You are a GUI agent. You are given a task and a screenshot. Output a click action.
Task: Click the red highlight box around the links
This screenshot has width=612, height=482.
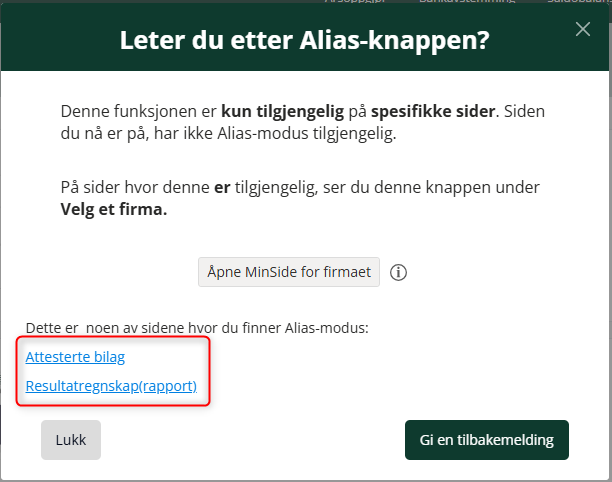click(x=113, y=371)
